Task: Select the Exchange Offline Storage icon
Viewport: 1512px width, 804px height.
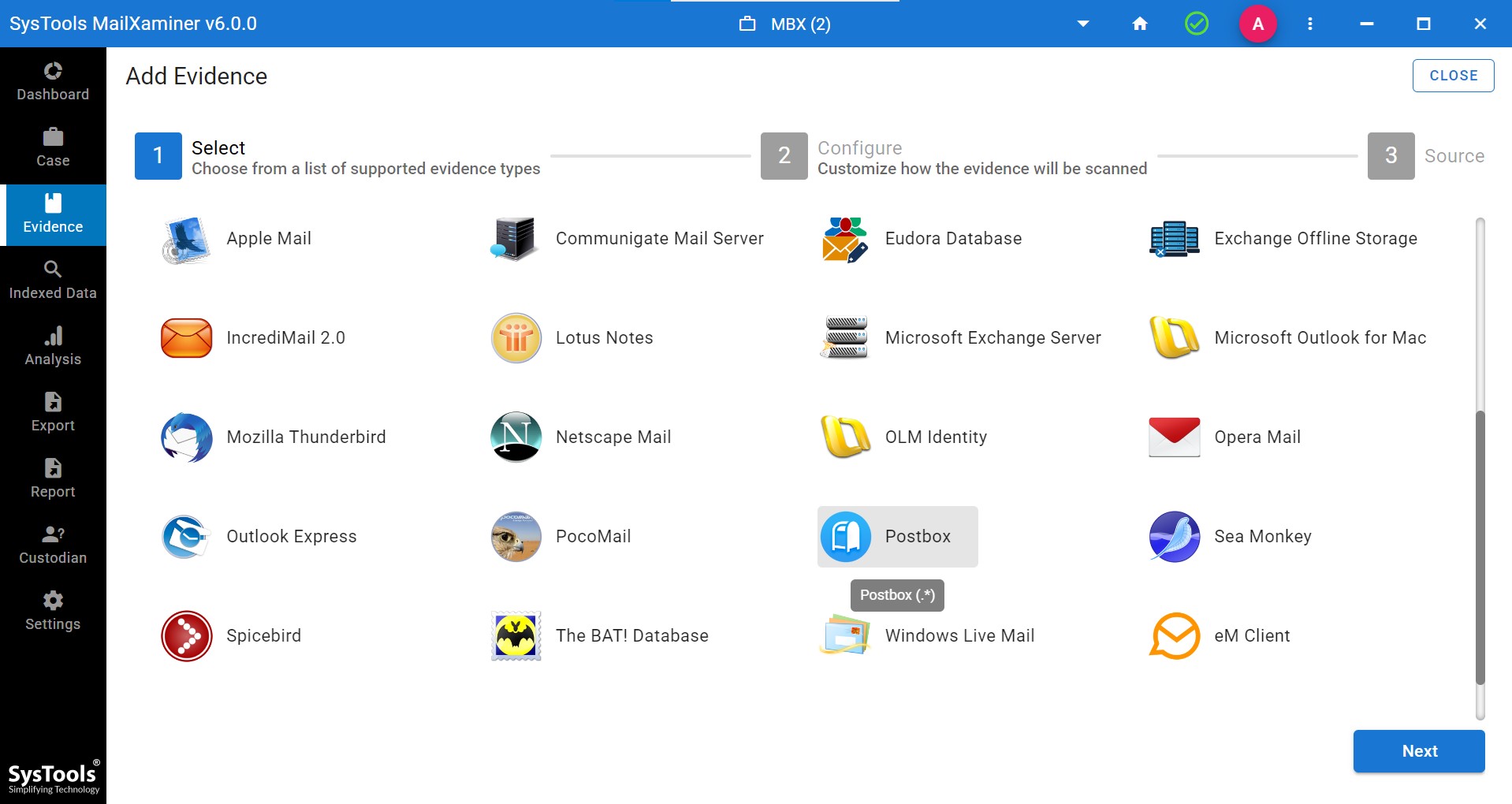Action: tap(1175, 239)
